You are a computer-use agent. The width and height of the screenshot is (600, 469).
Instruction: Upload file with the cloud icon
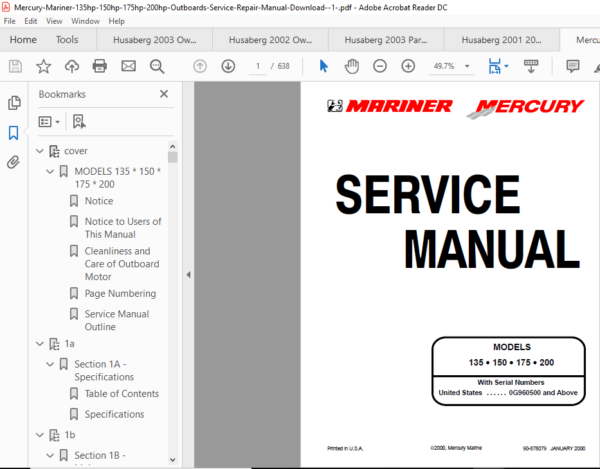tap(72, 66)
